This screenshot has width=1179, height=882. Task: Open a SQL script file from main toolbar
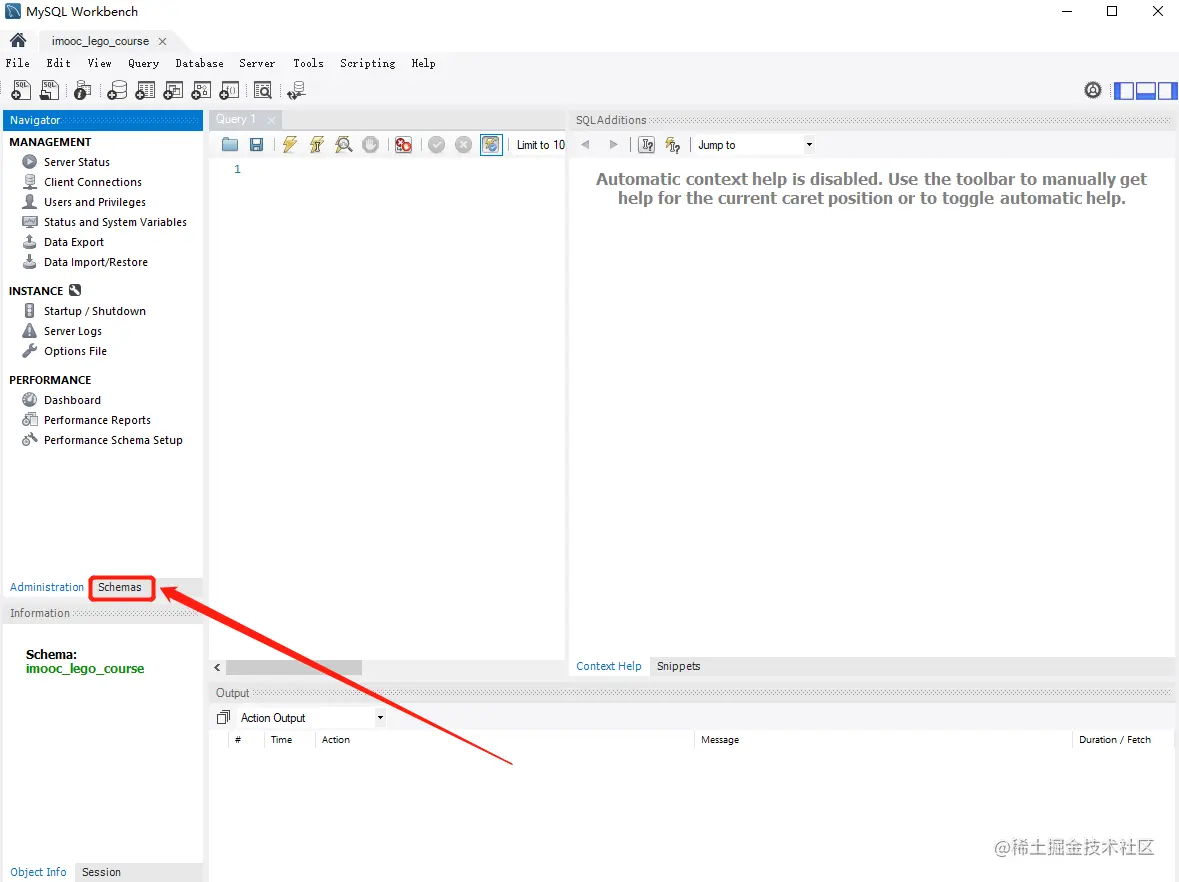tap(49, 91)
